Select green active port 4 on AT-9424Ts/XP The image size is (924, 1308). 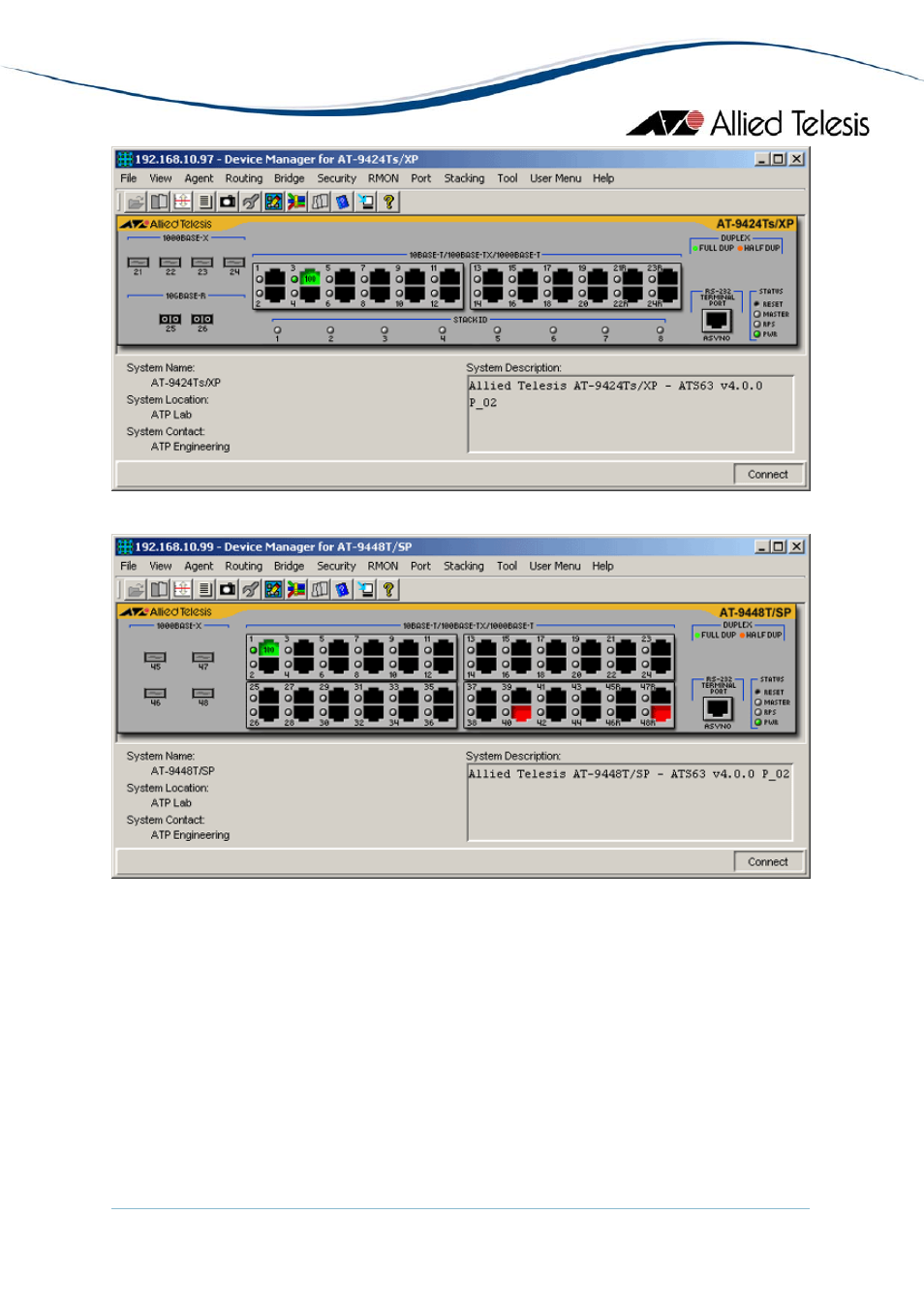(x=310, y=278)
